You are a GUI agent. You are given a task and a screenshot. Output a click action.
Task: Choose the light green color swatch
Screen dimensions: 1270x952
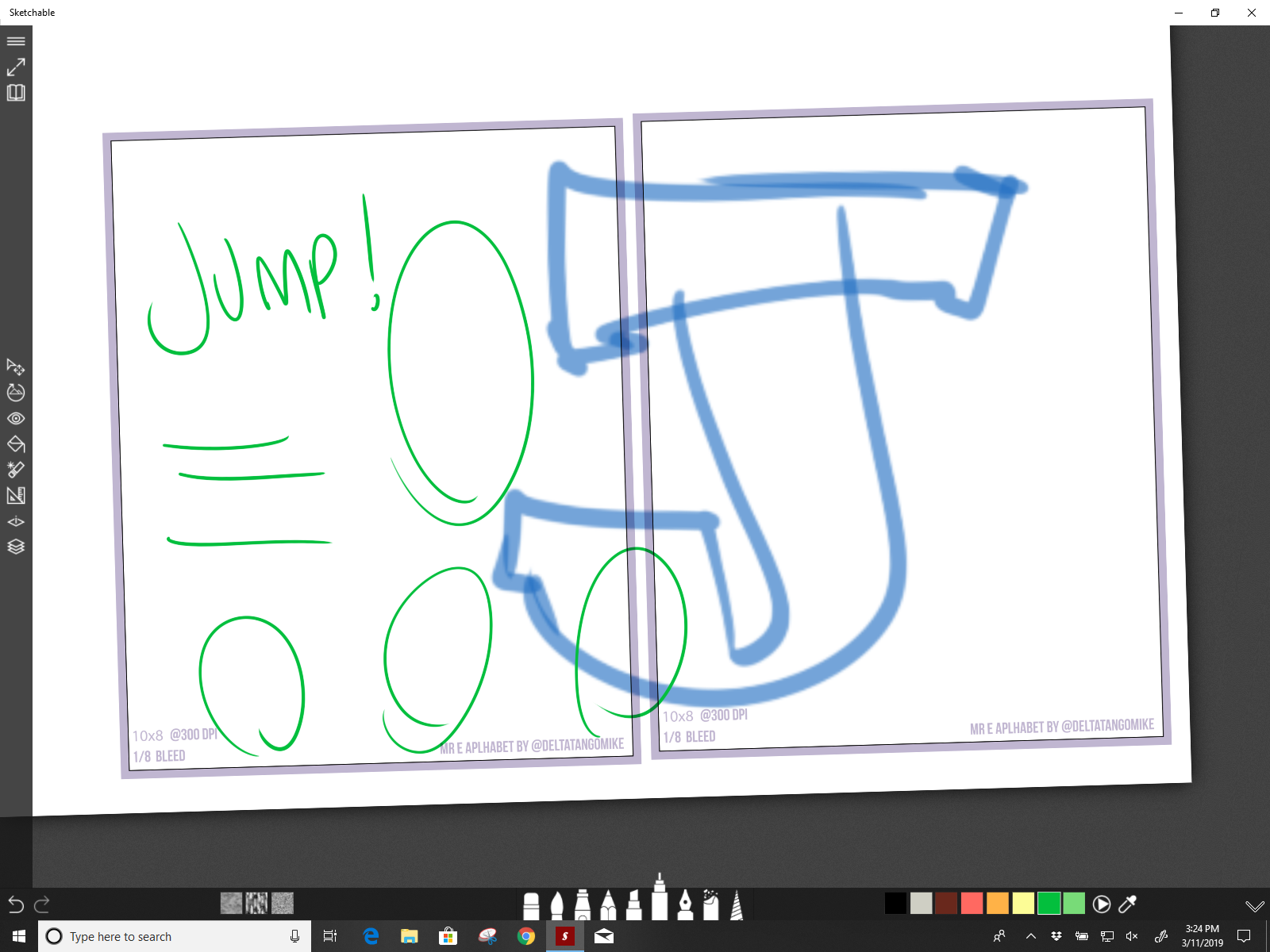pos(1074,904)
